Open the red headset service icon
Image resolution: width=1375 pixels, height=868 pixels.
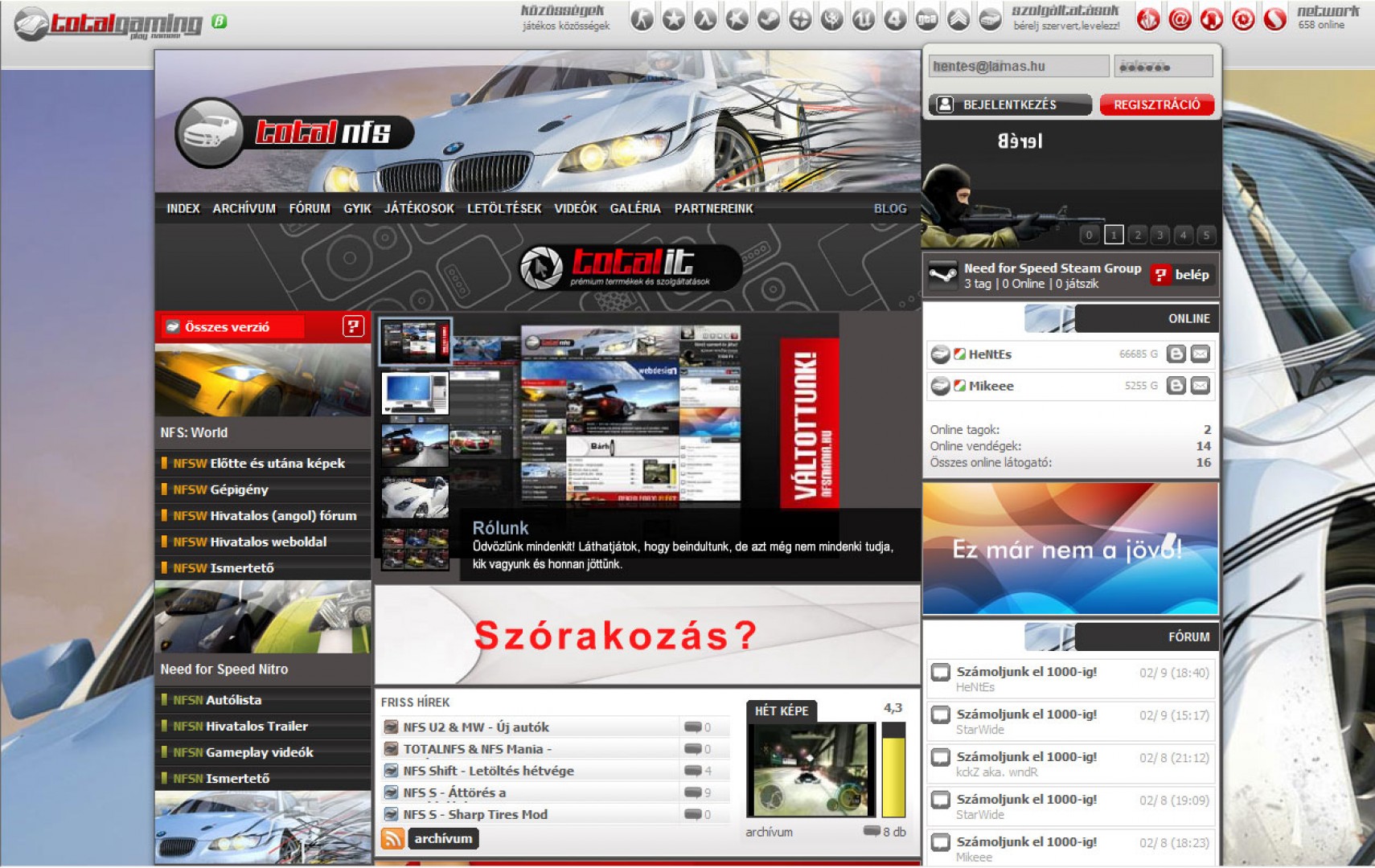pyautogui.click(x=1212, y=18)
